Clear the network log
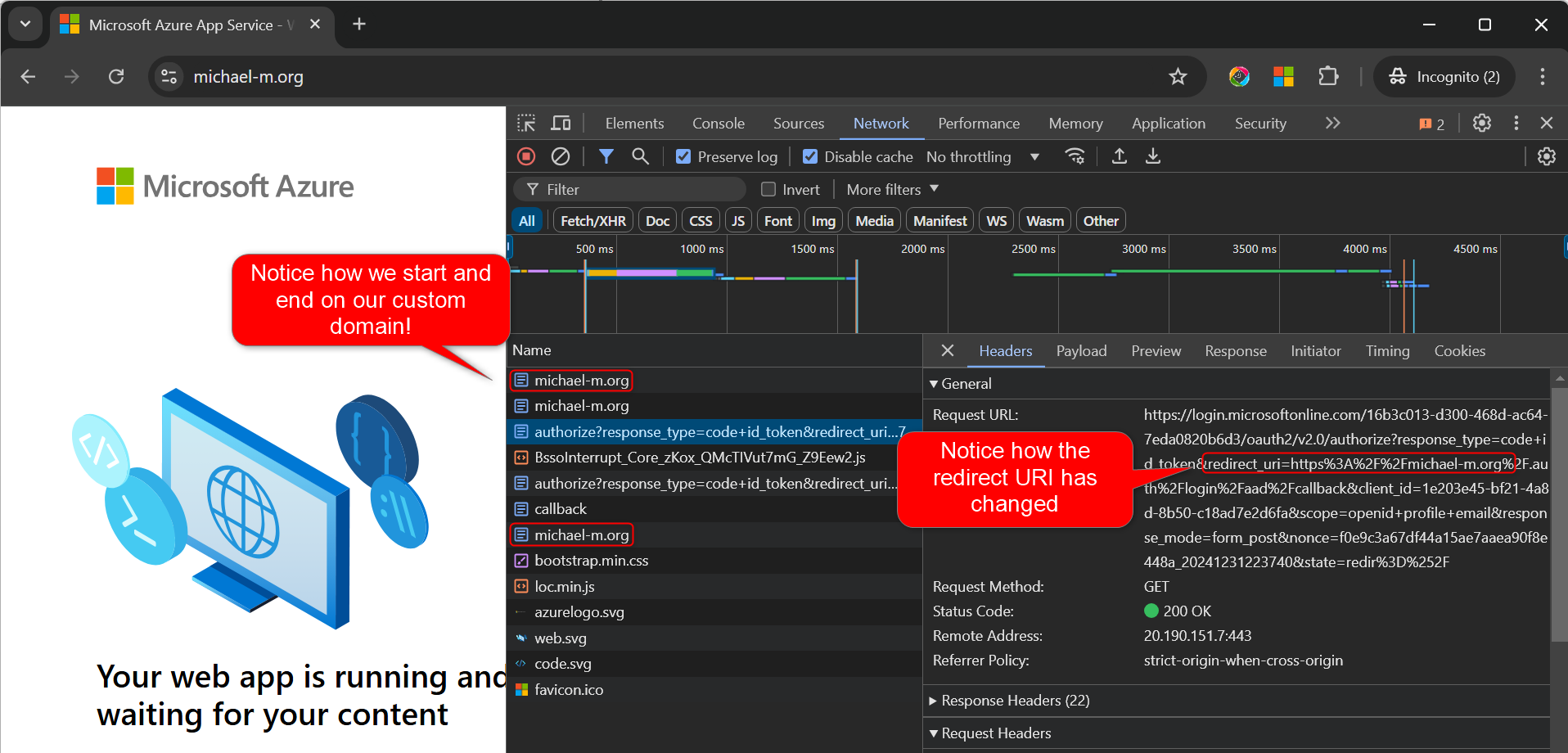The width and height of the screenshot is (1568, 753). pos(561,156)
